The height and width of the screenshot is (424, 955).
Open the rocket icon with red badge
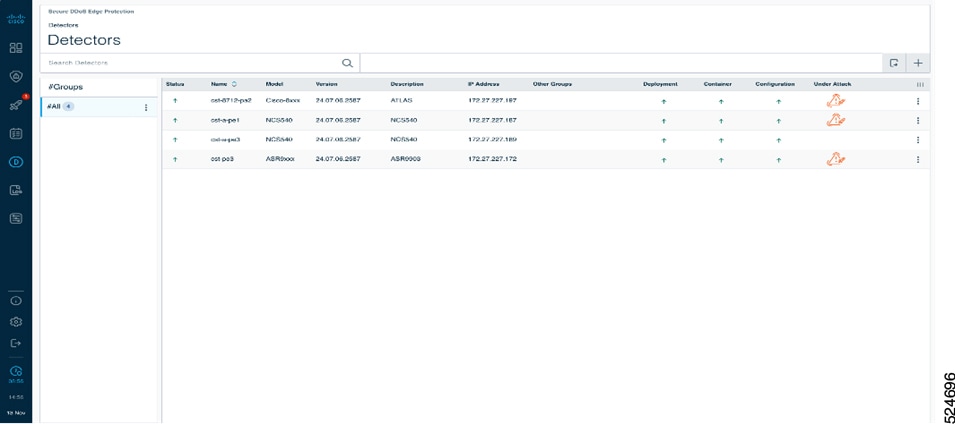[x=16, y=105]
